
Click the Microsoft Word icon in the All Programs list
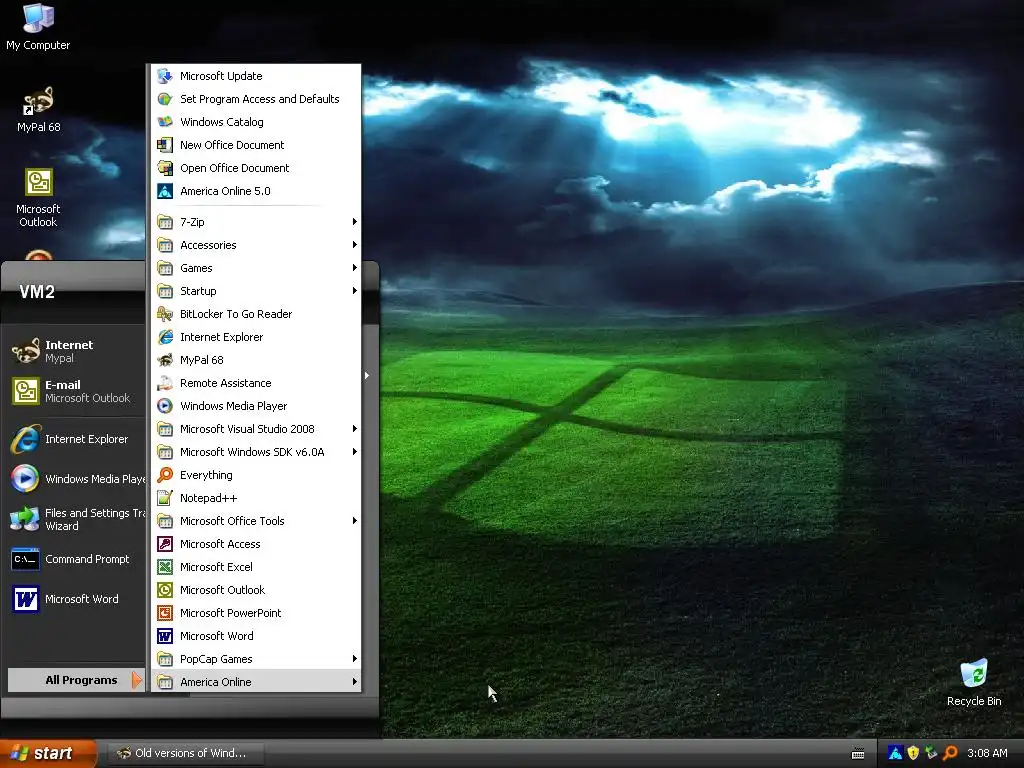[x=165, y=635]
